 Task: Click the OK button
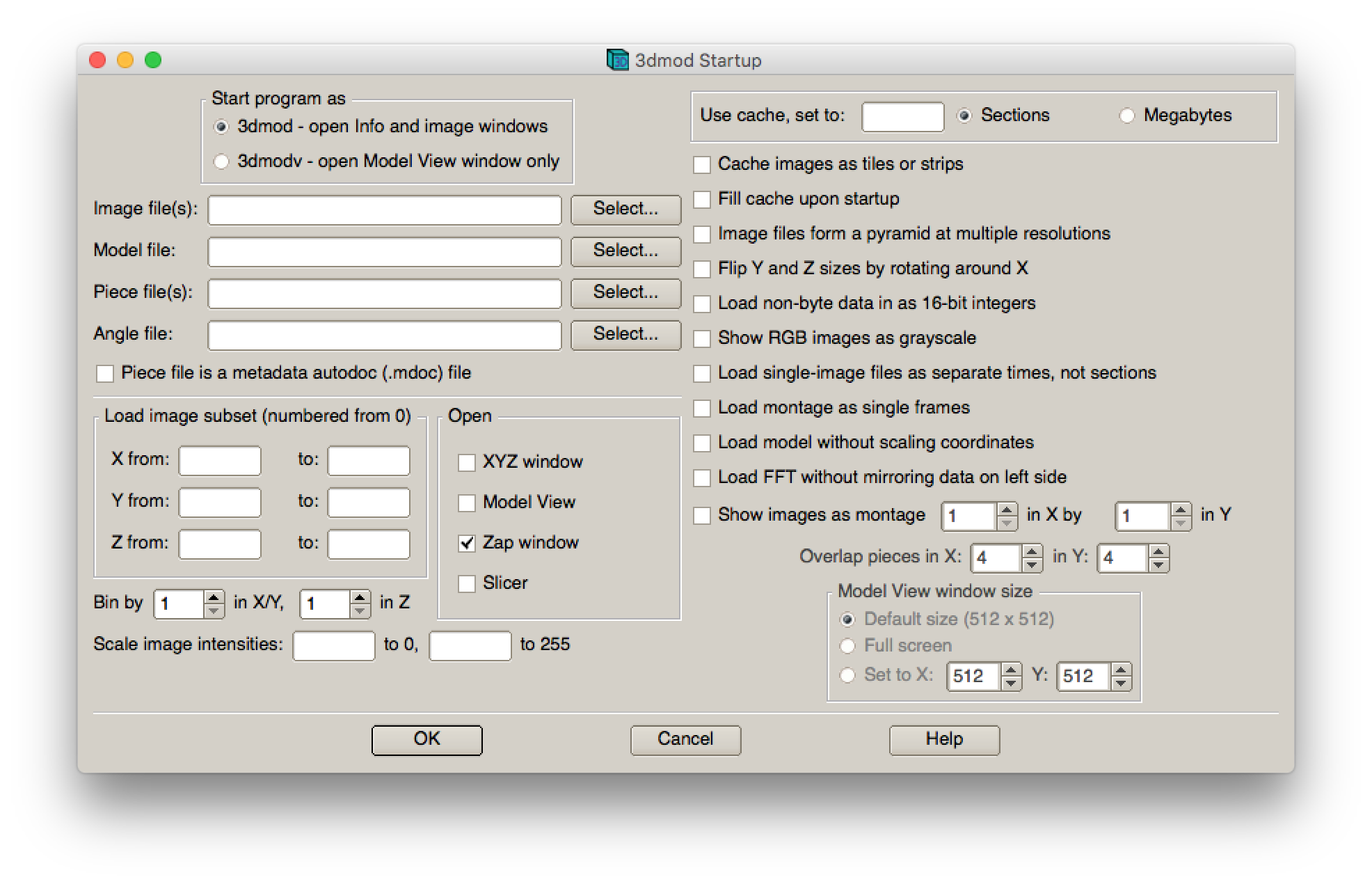click(426, 739)
